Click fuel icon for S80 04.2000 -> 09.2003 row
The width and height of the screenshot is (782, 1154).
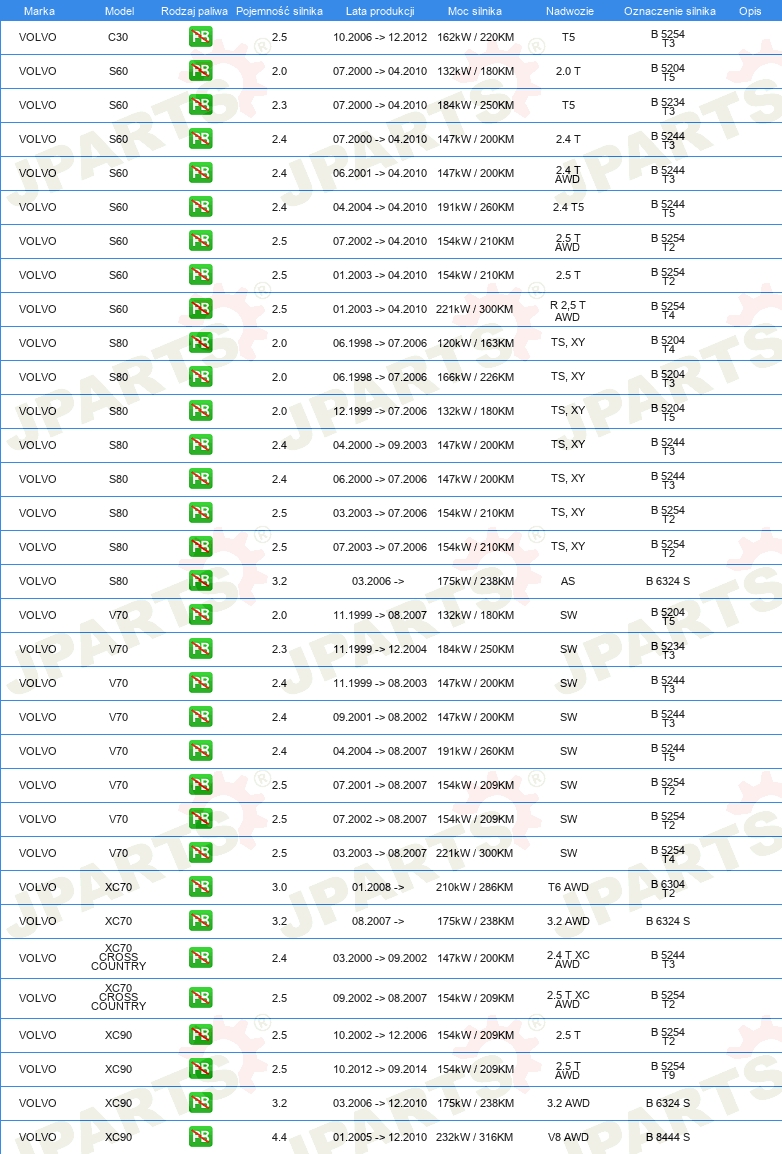[200, 445]
